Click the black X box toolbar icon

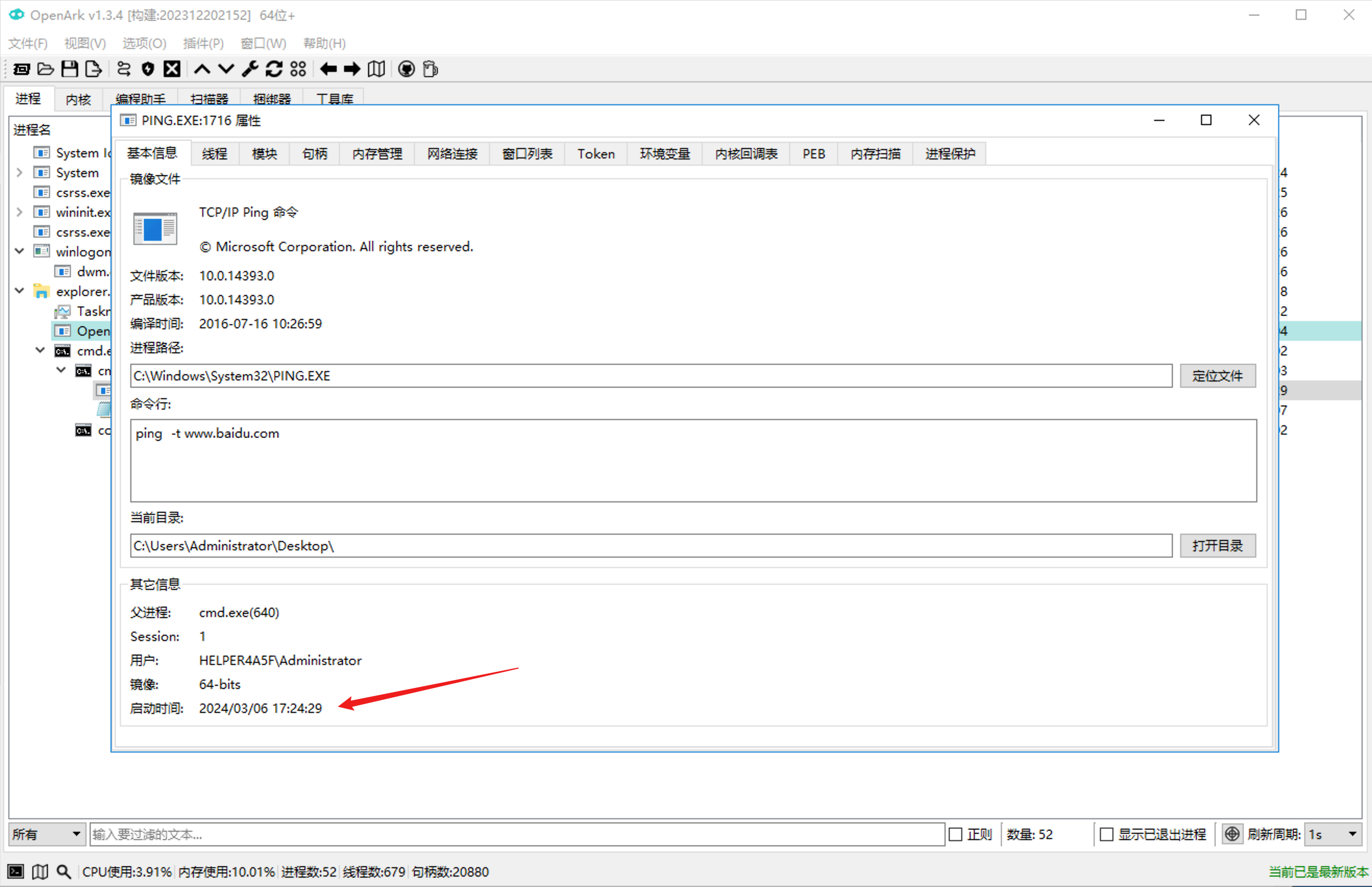[171, 69]
